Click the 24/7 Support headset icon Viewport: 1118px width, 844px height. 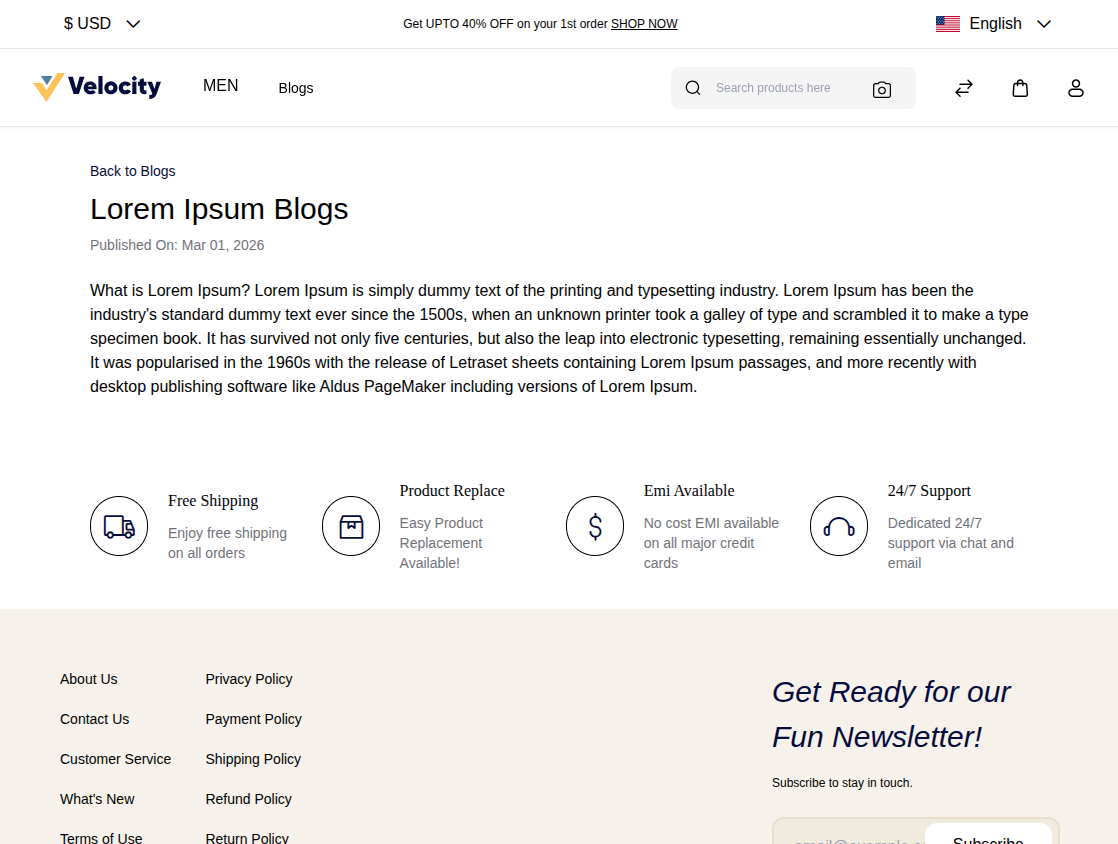pos(839,525)
